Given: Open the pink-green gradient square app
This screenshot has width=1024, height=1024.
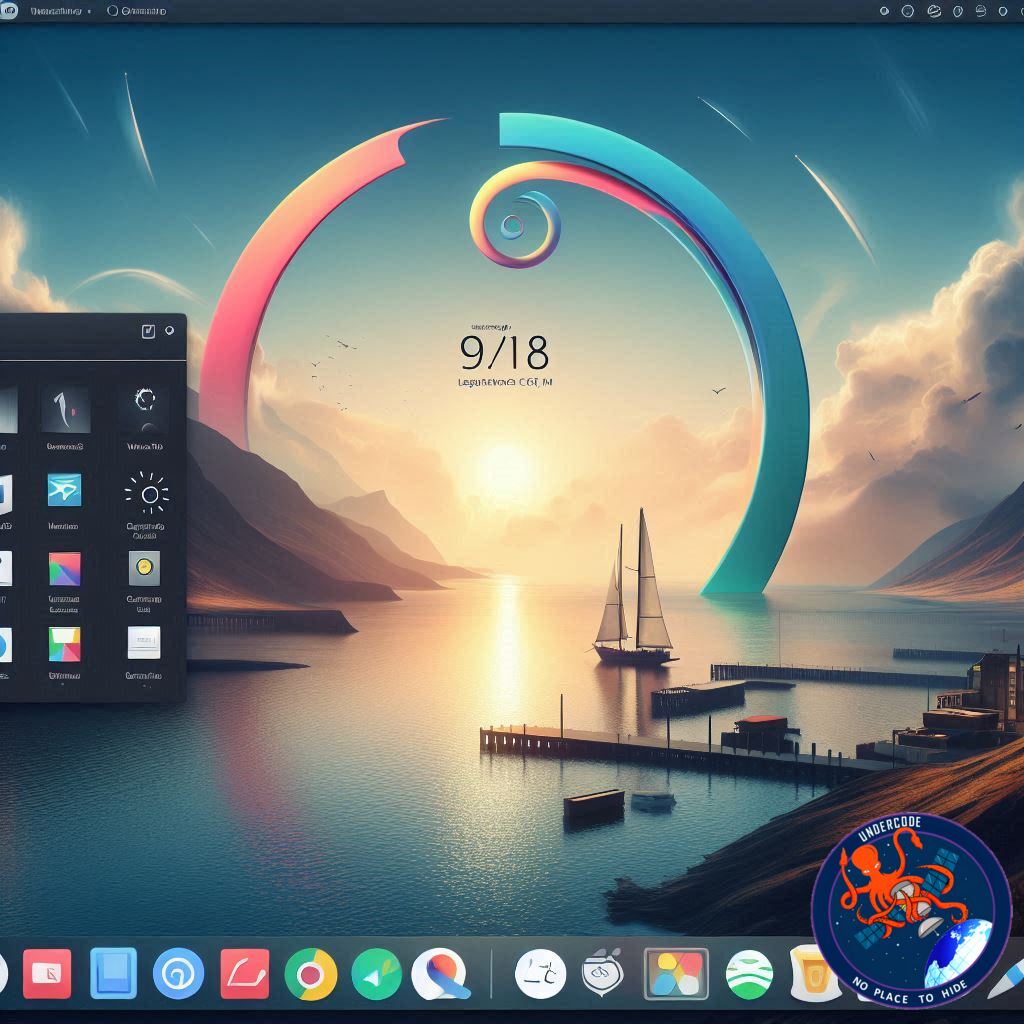Looking at the screenshot, I should point(65,568).
